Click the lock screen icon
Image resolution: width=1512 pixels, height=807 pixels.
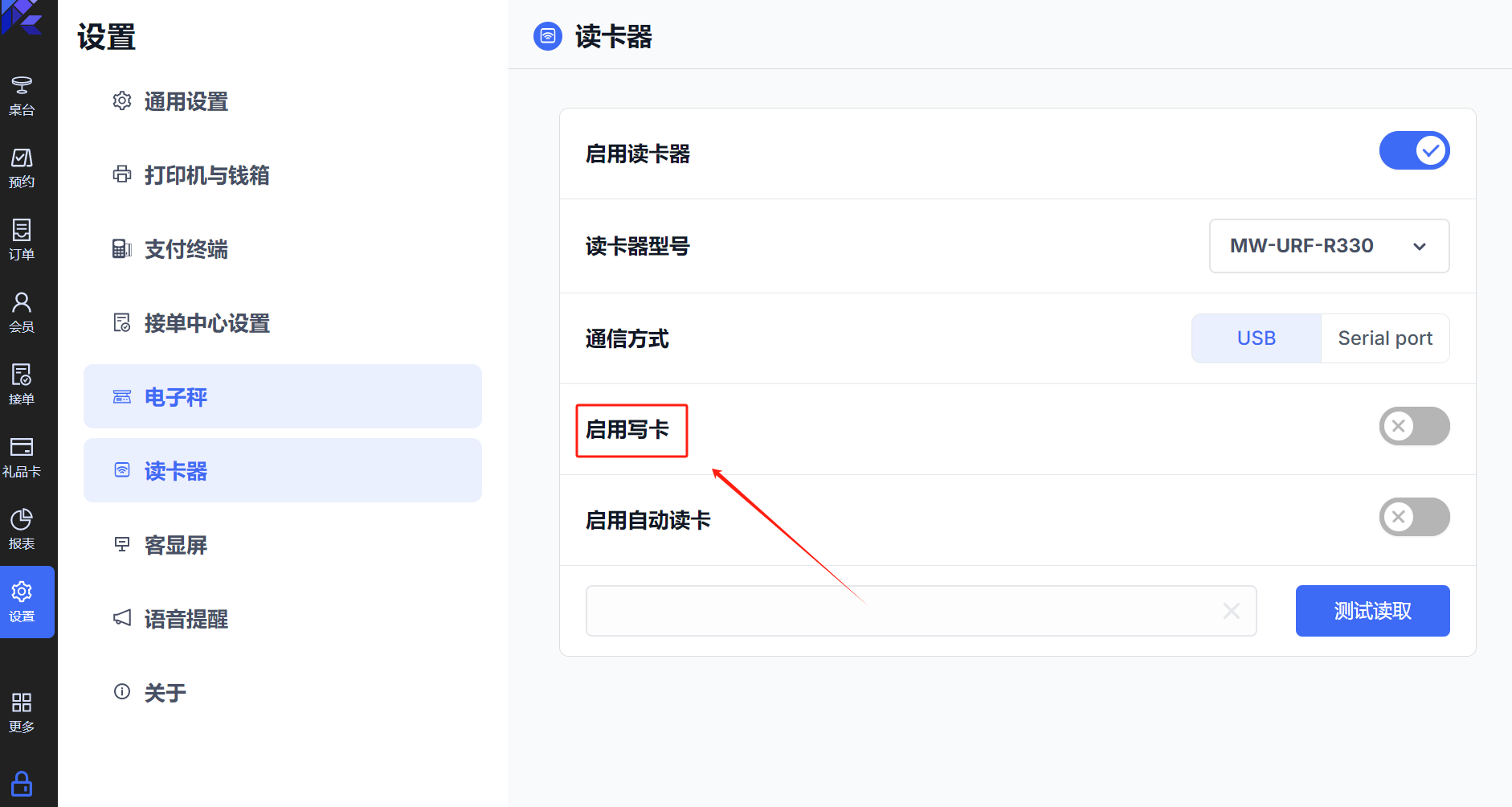[22, 784]
